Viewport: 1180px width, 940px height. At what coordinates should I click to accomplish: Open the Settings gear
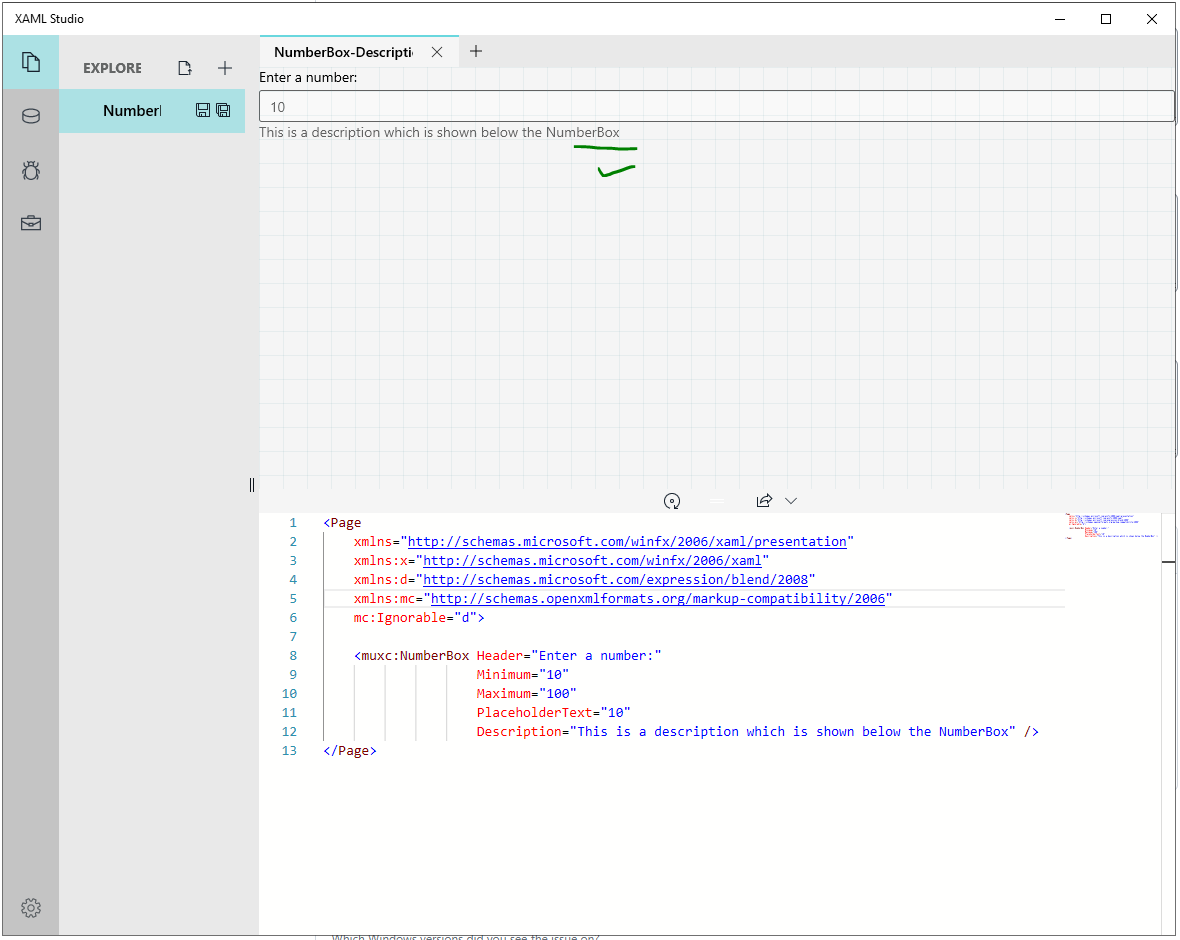(31, 908)
